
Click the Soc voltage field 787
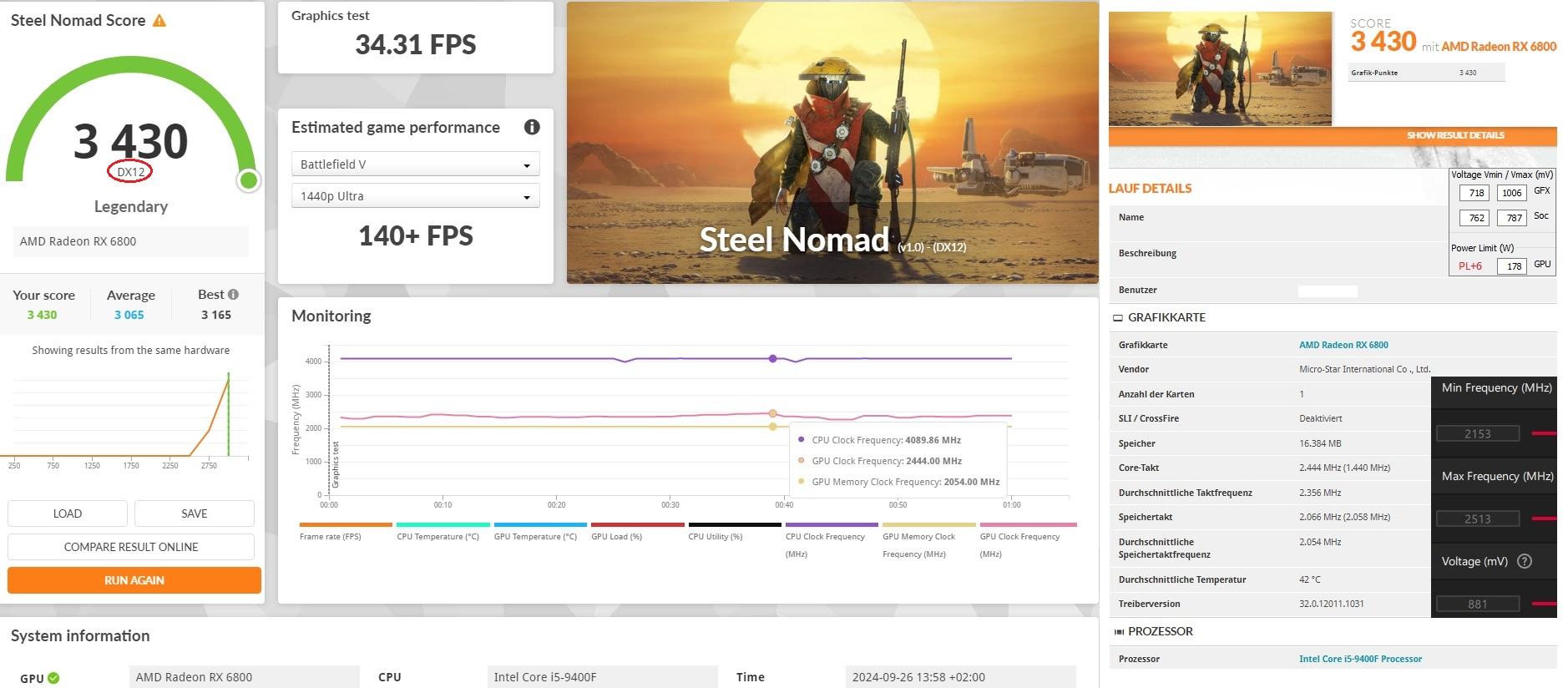click(1512, 218)
